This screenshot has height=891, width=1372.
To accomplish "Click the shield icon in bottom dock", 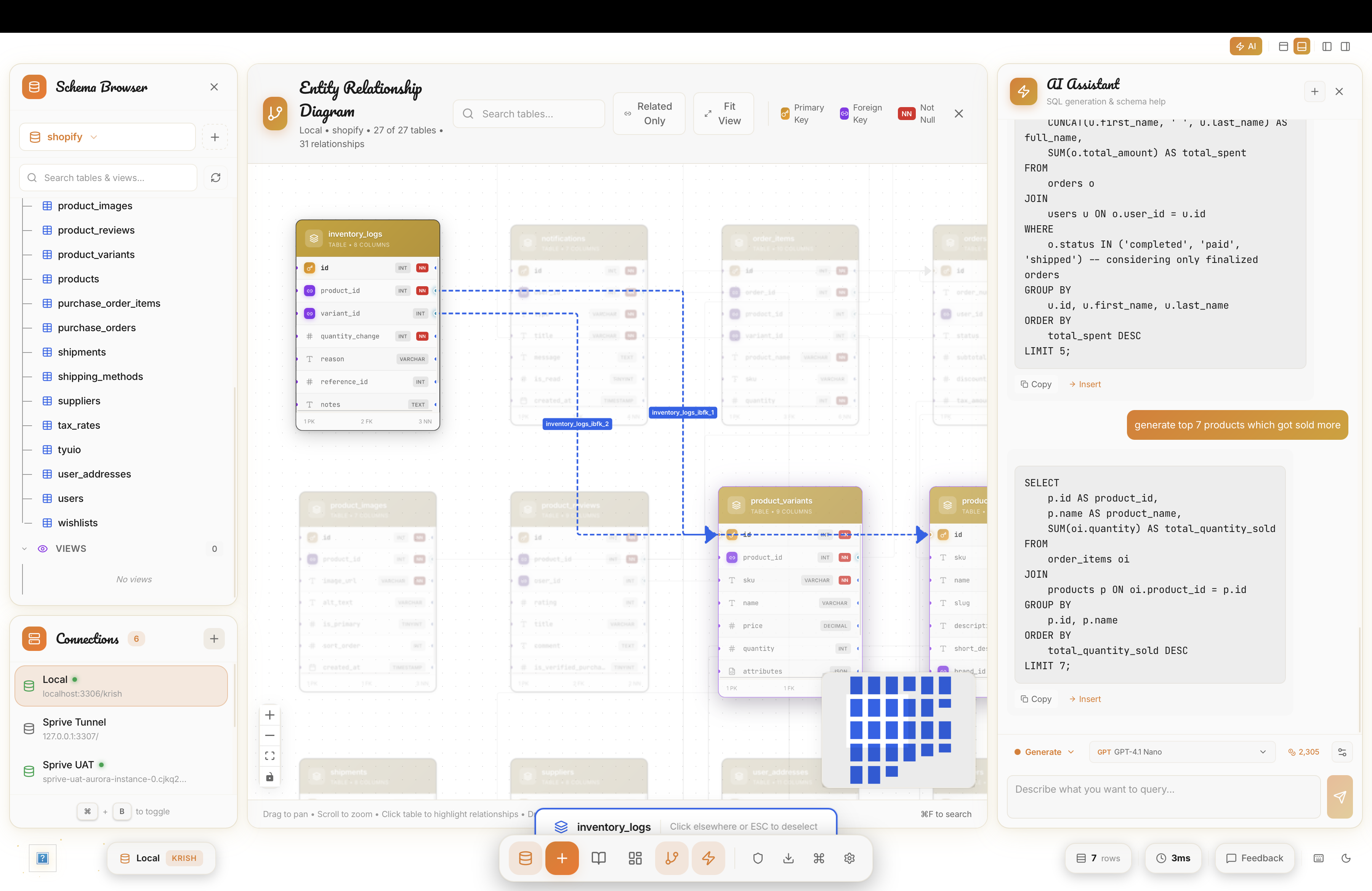I will pyautogui.click(x=758, y=858).
